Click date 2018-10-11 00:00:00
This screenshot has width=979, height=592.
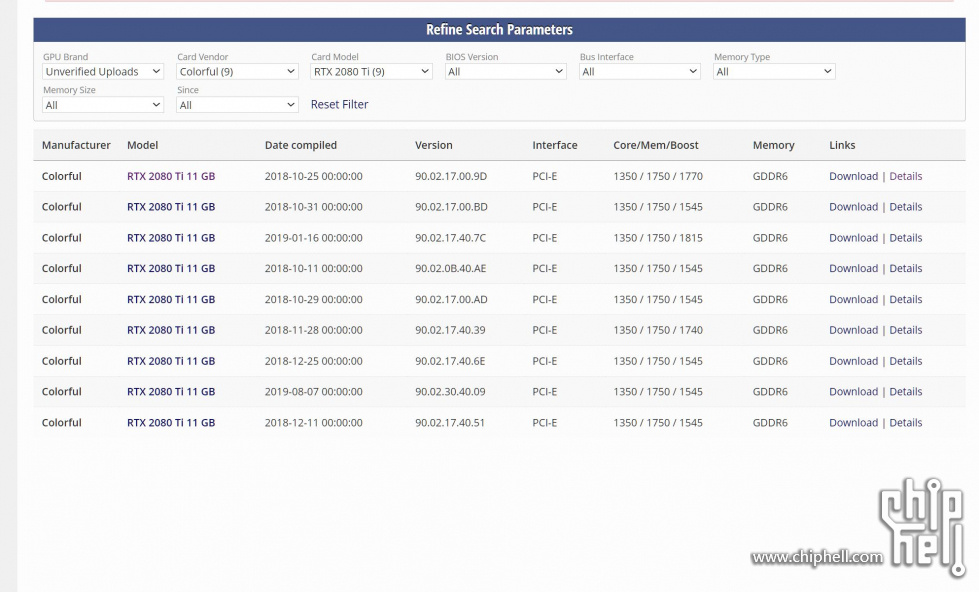[313, 269]
